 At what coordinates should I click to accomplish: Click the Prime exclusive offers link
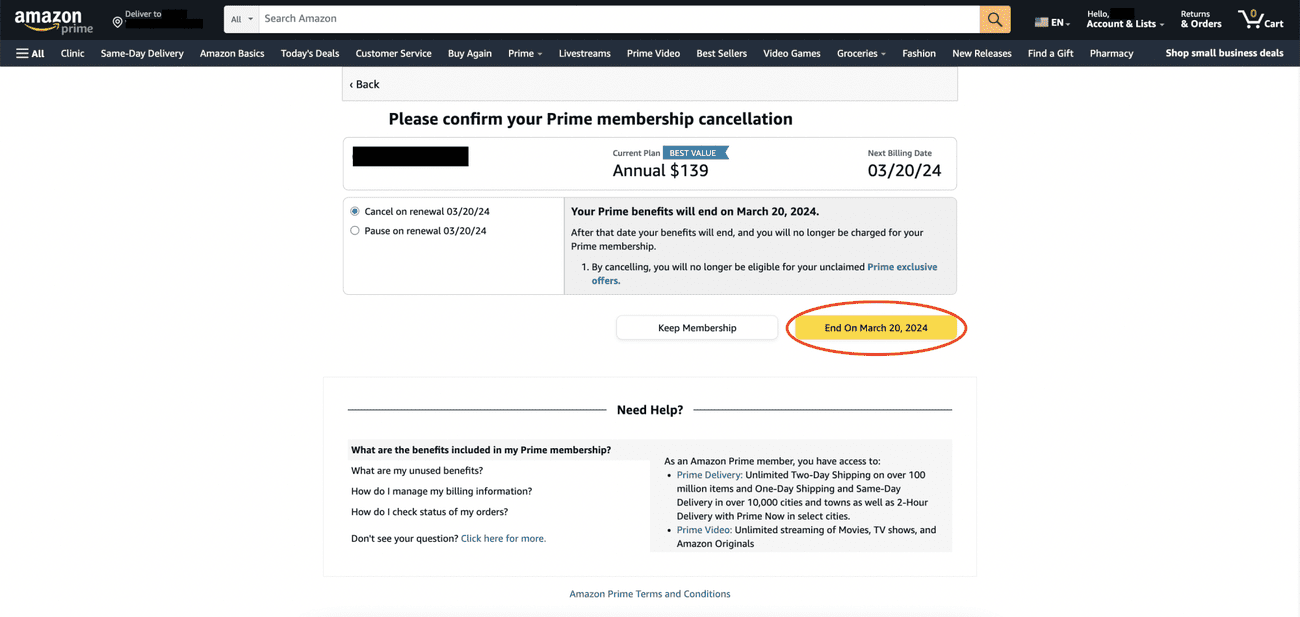(901, 266)
